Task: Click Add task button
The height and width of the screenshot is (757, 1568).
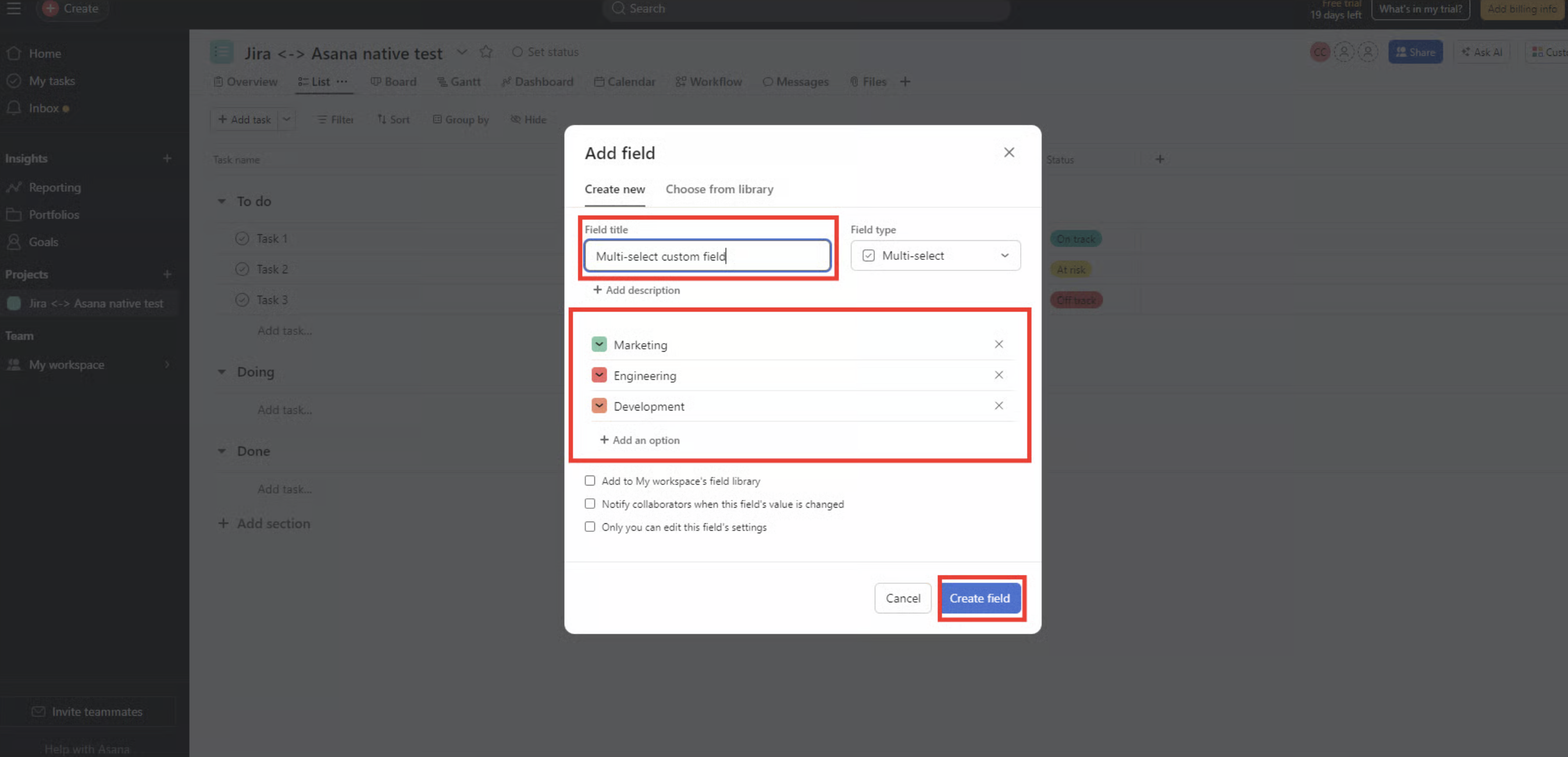Action: 244,119
